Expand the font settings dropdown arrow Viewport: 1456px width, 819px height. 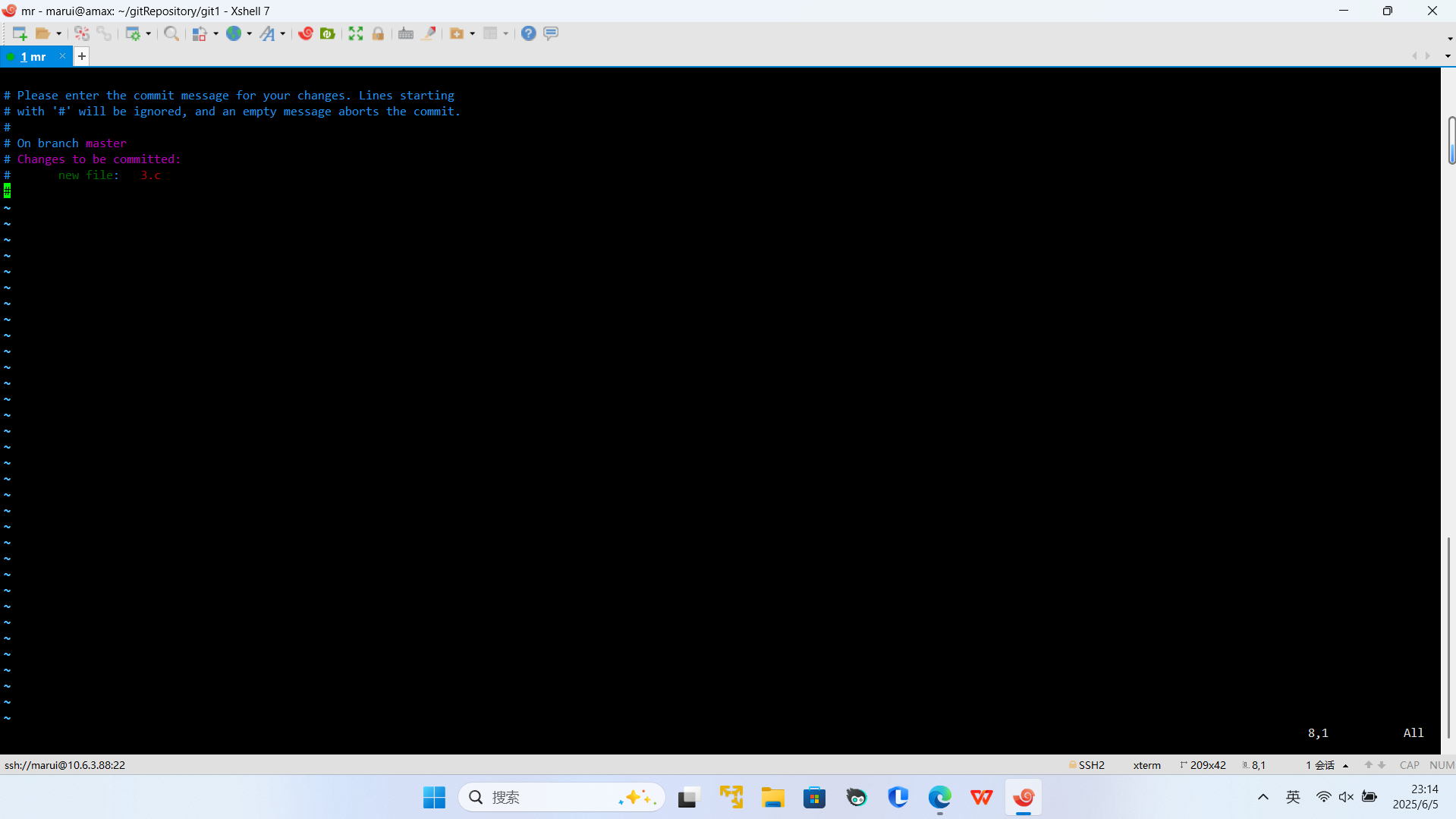click(284, 33)
